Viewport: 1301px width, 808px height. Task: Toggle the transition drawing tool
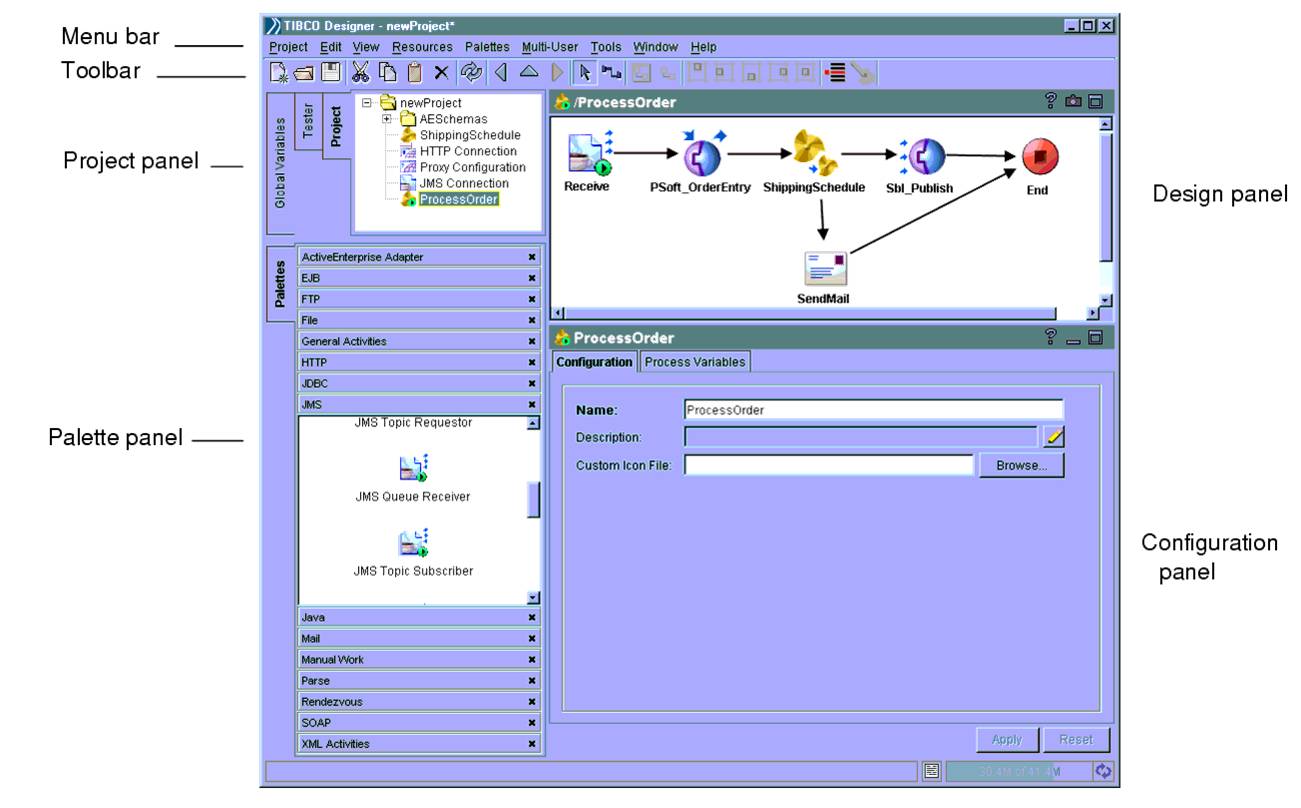pyautogui.click(x=609, y=70)
